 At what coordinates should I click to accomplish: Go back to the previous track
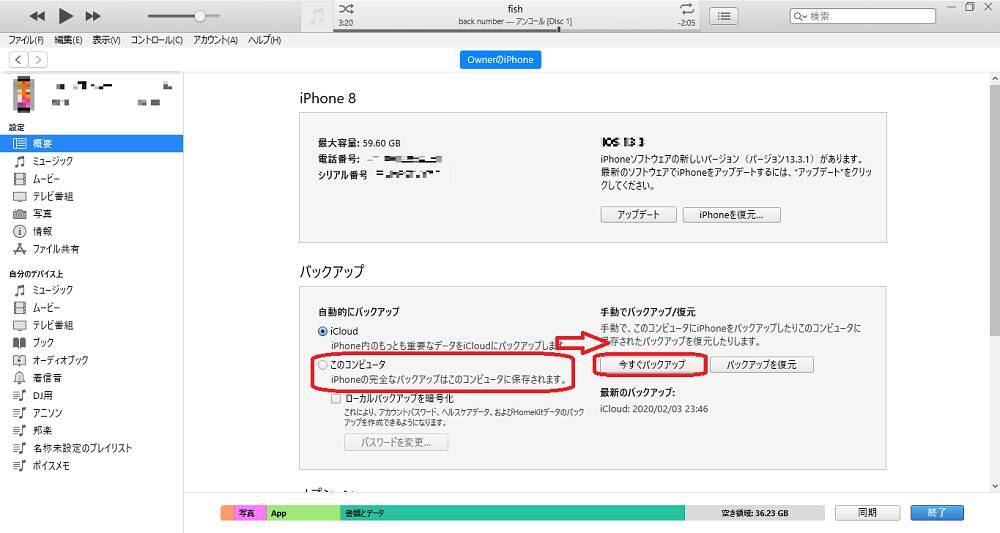pos(38,16)
